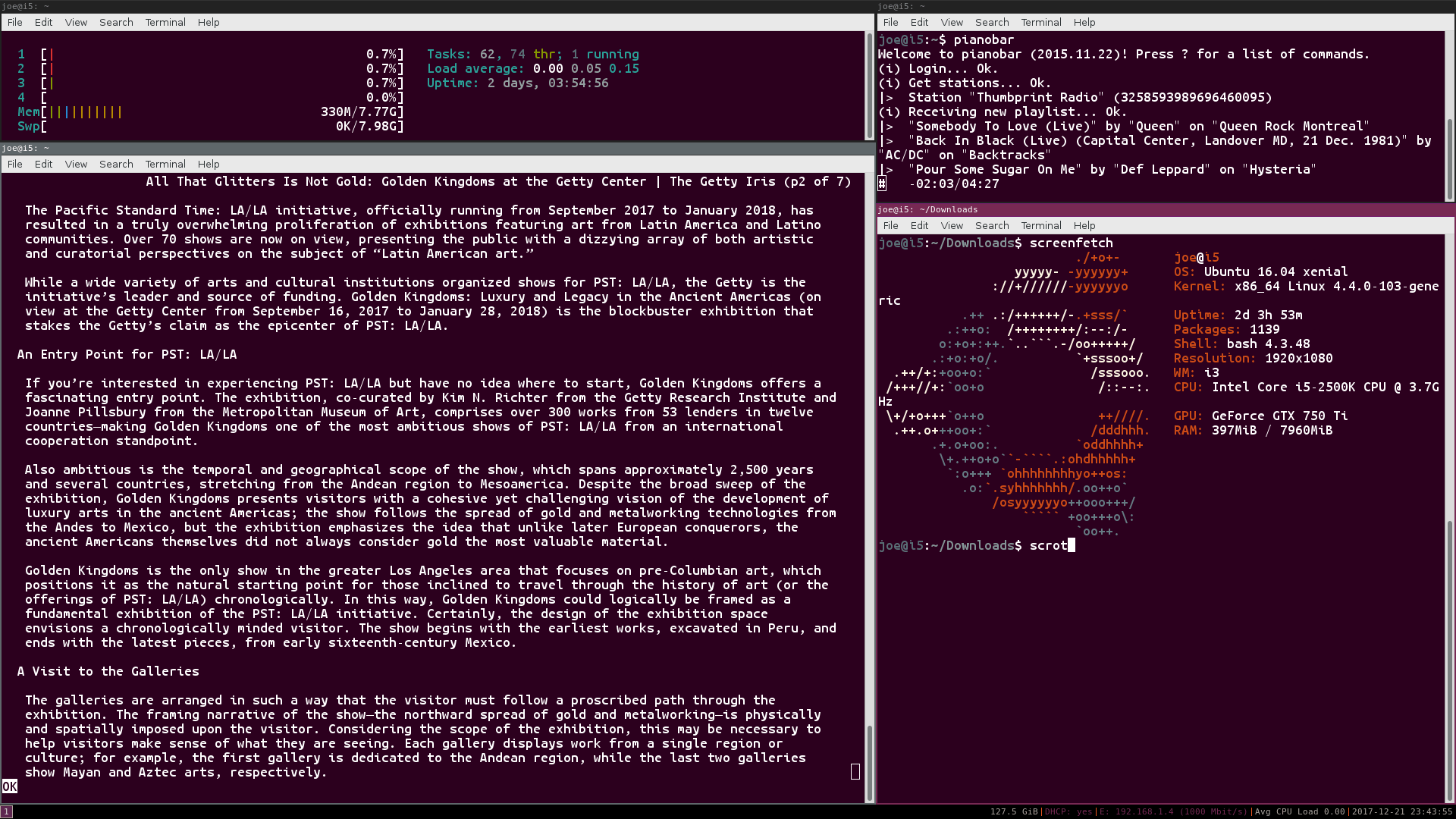The height and width of the screenshot is (819, 1456).
Task: Open Terminal menu in Getty article terminal
Action: (x=165, y=164)
